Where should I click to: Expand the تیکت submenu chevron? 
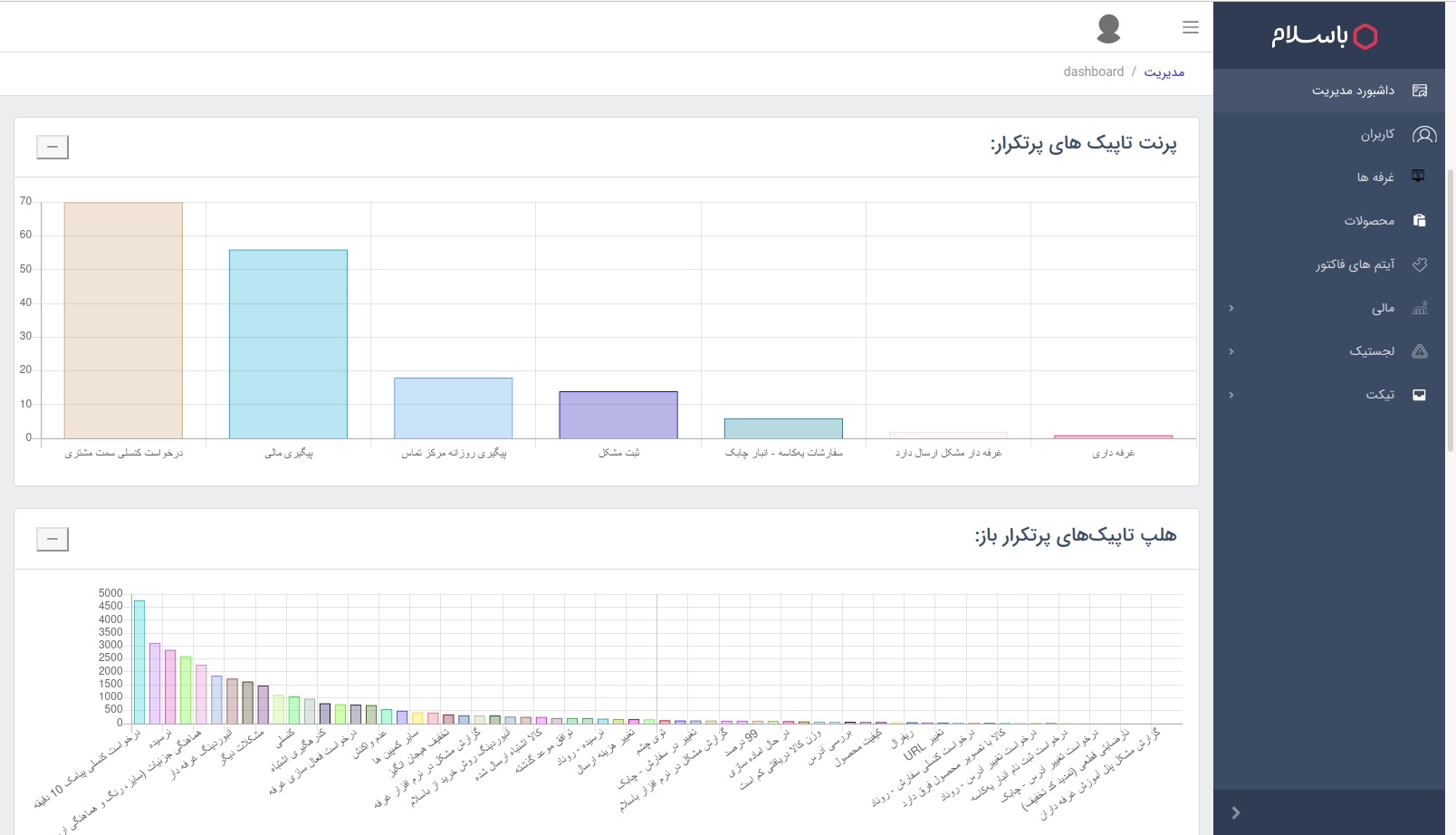[1231, 395]
